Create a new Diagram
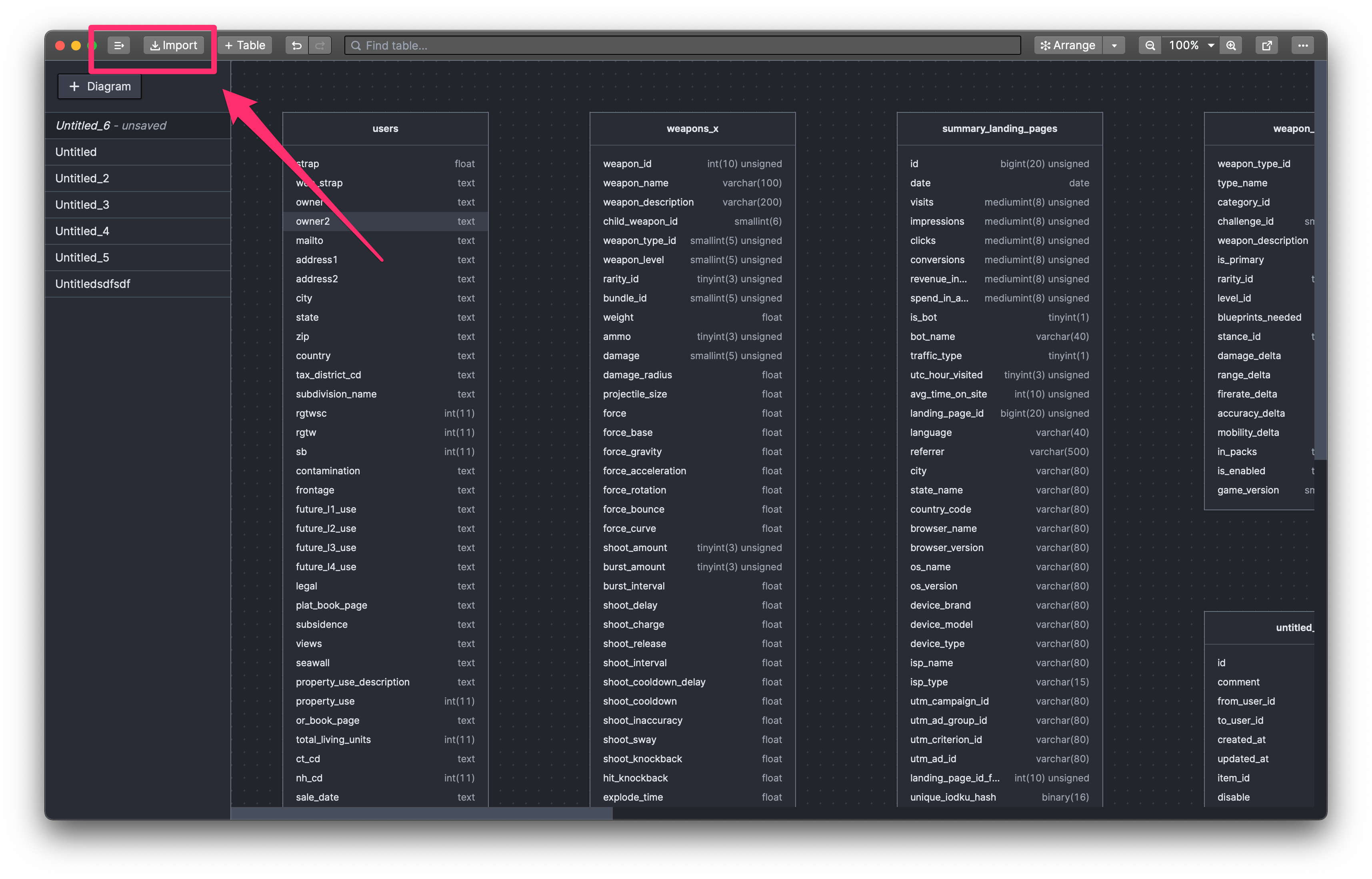This screenshot has height=879, width=1372. 99,86
